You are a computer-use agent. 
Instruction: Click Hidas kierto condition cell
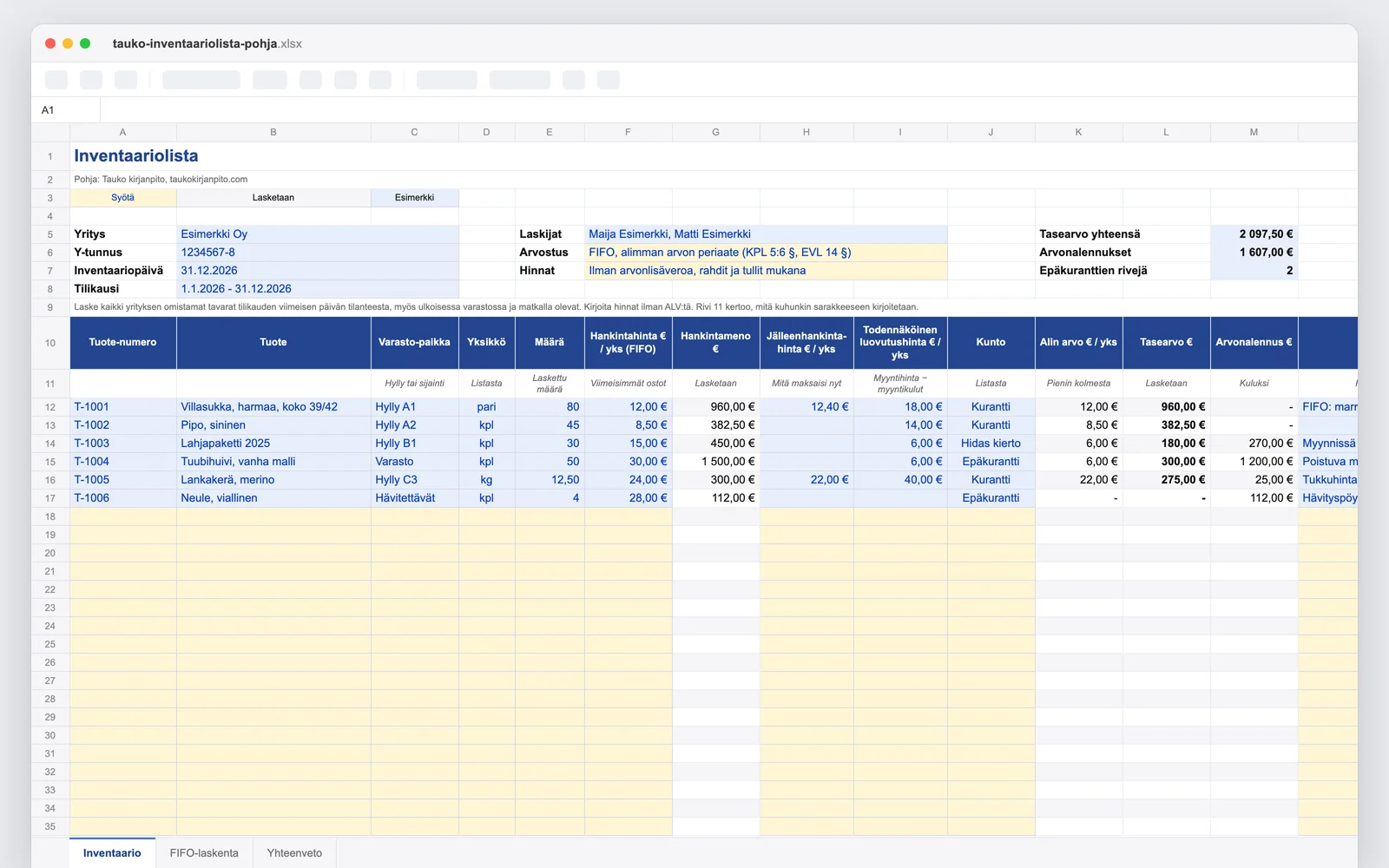[x=991, y=444]
